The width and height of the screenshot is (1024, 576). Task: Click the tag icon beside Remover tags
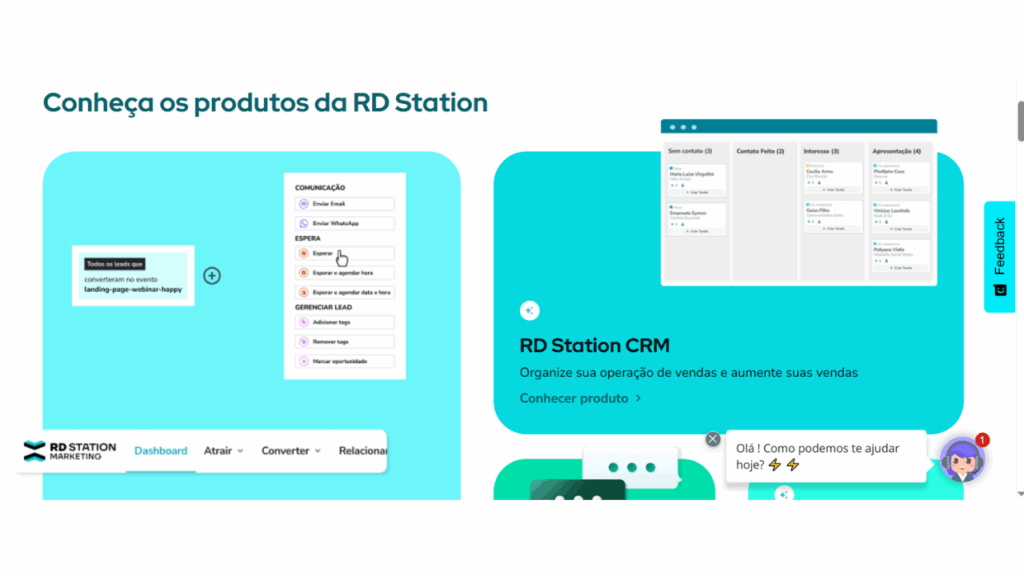pyautogui.click(x=304, y=342)
